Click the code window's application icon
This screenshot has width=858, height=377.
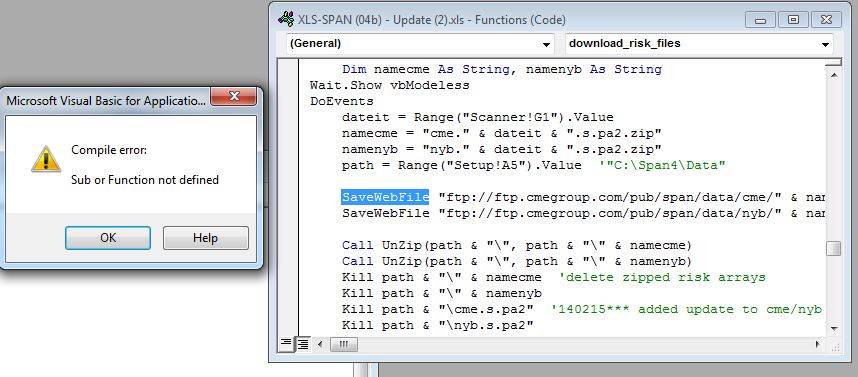pos(286,19)
